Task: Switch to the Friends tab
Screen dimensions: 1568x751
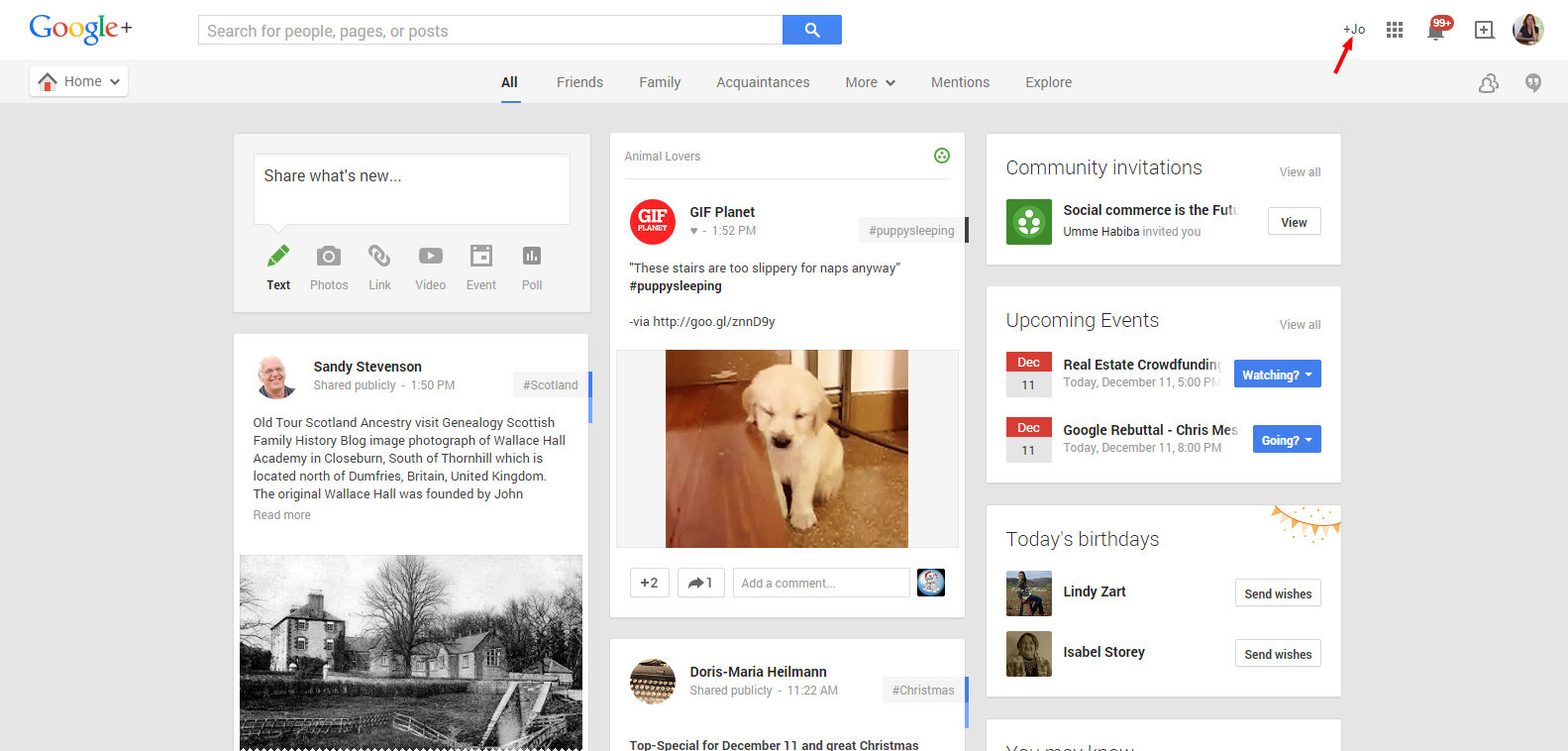Action: pyautogui.click(x=579, y=82)
